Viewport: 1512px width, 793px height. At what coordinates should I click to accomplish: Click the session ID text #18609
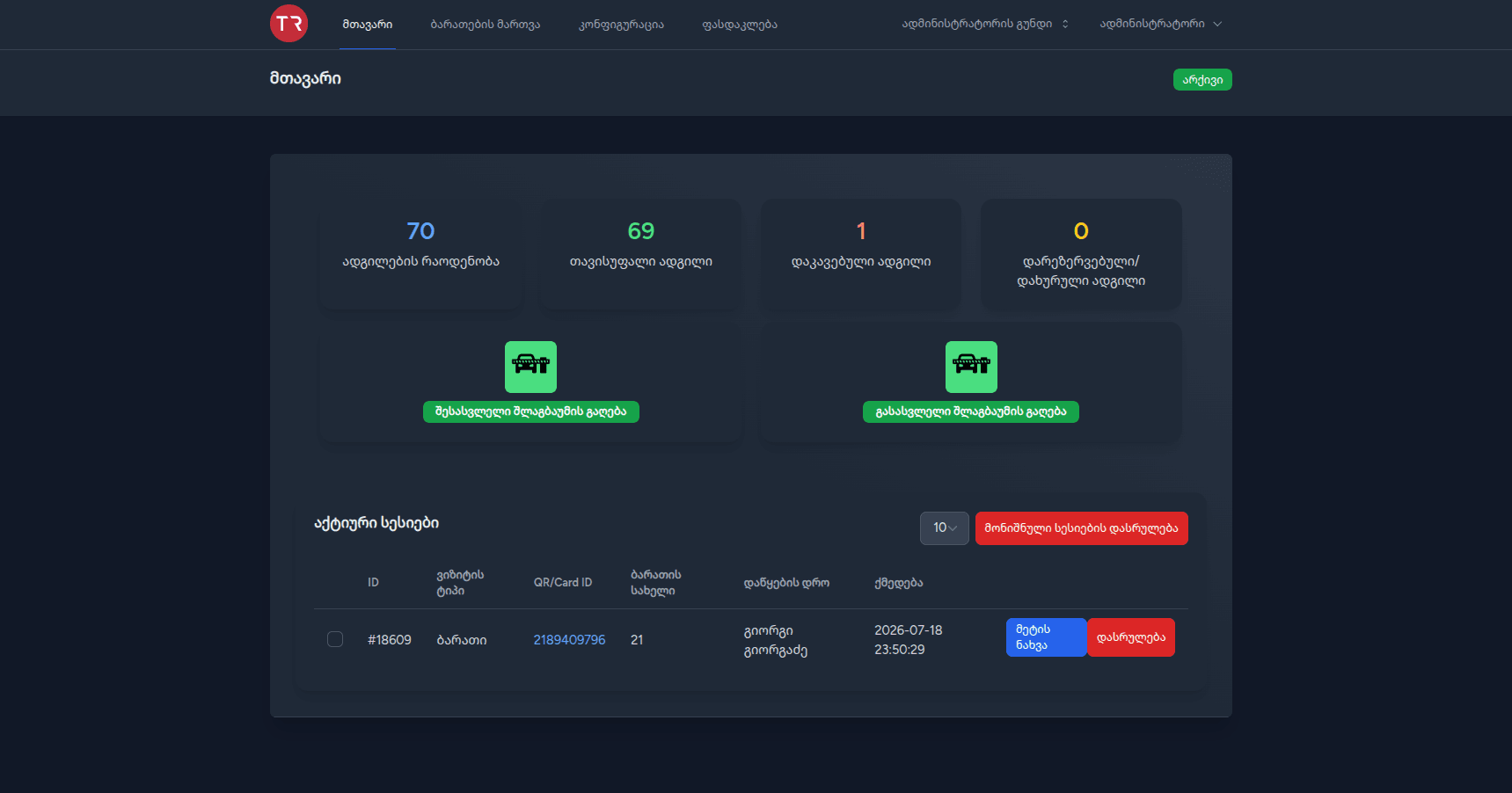[x=390, y=640]
